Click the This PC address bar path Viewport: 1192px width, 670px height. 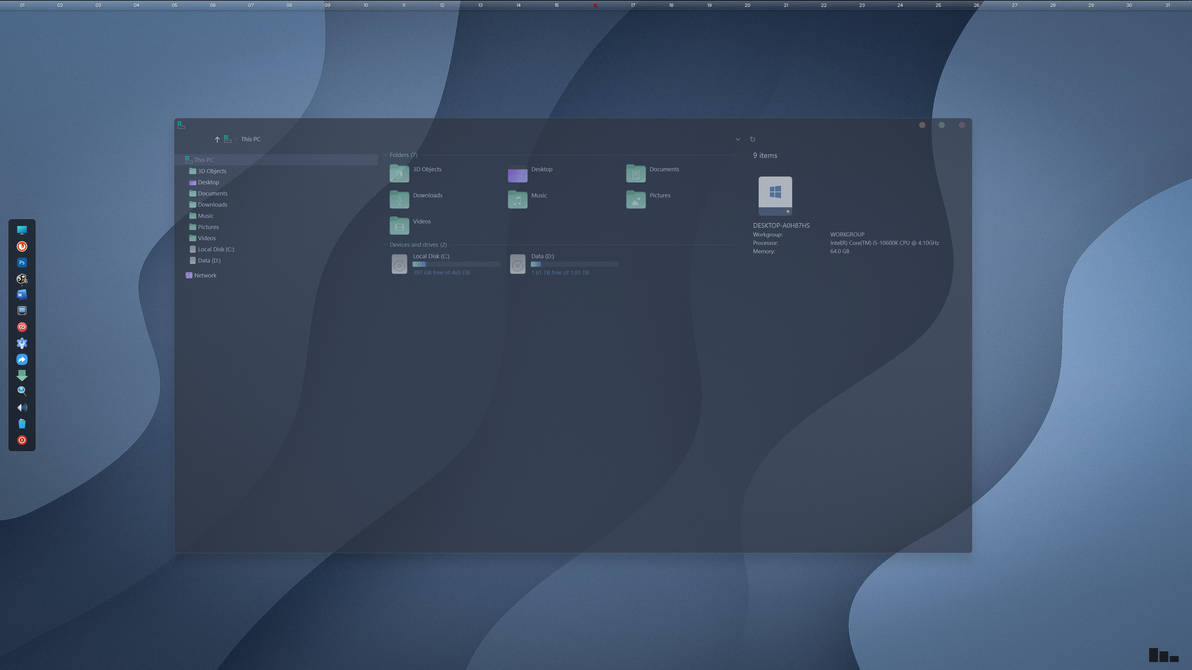coord(250,139)
